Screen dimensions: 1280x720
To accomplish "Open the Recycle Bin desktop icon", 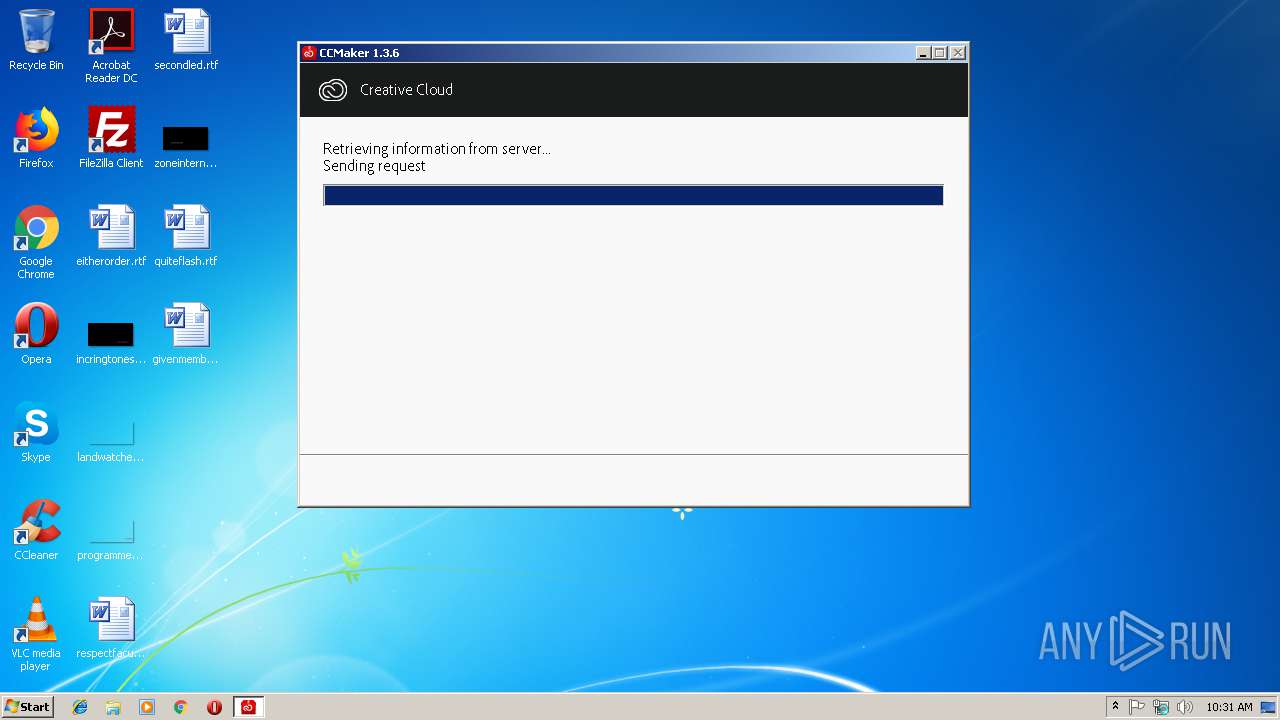I will pyautogui.click(x=36, y=40).
